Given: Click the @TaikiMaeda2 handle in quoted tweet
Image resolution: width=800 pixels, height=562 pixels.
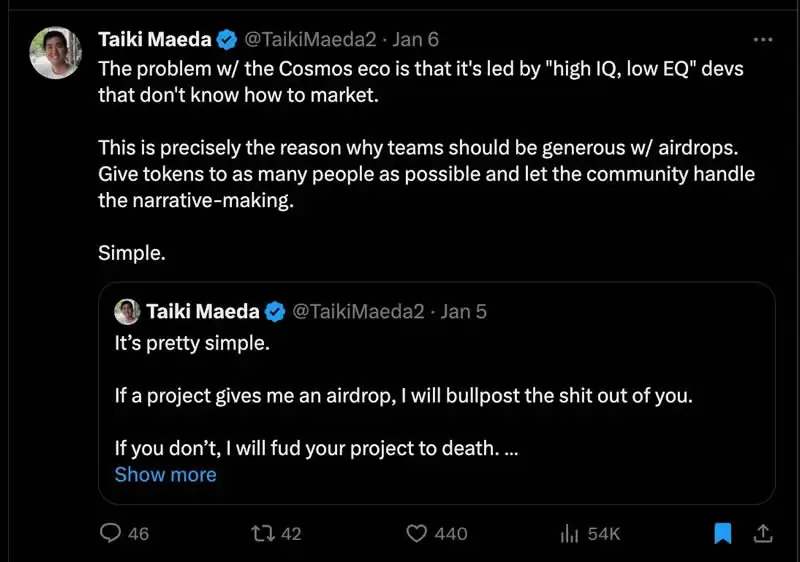Looking at the screenshot, I should (358, 311).
